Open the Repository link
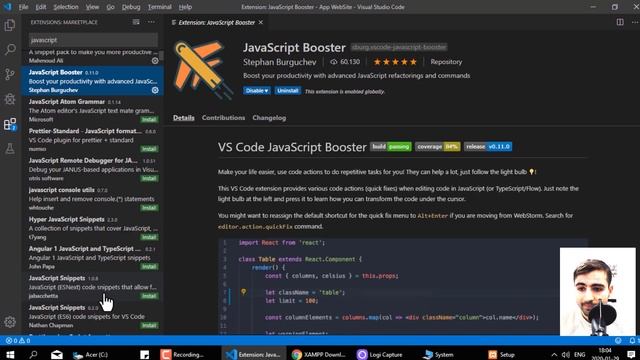Image resolution: width=640 pixels, height=360 pixels. click(446, 62)
